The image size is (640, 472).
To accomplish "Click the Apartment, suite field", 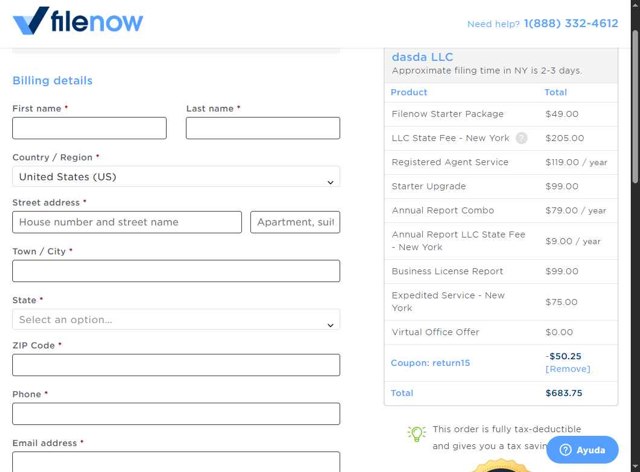I will coord(295,222).
